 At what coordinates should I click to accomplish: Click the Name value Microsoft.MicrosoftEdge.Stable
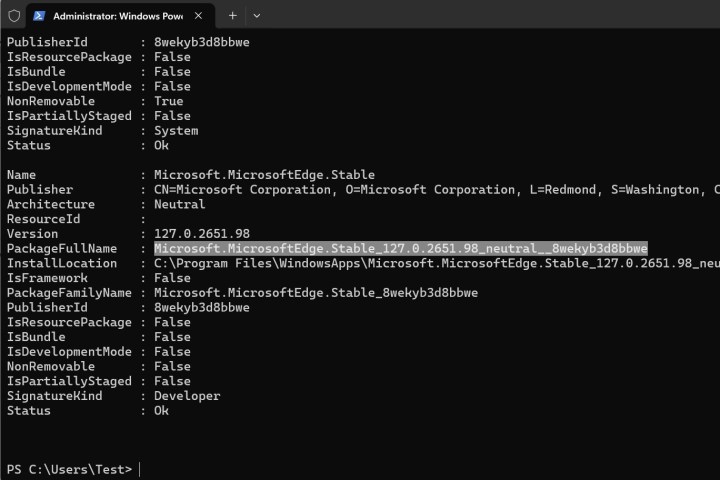pyautogui.click(x=264, y=175)
